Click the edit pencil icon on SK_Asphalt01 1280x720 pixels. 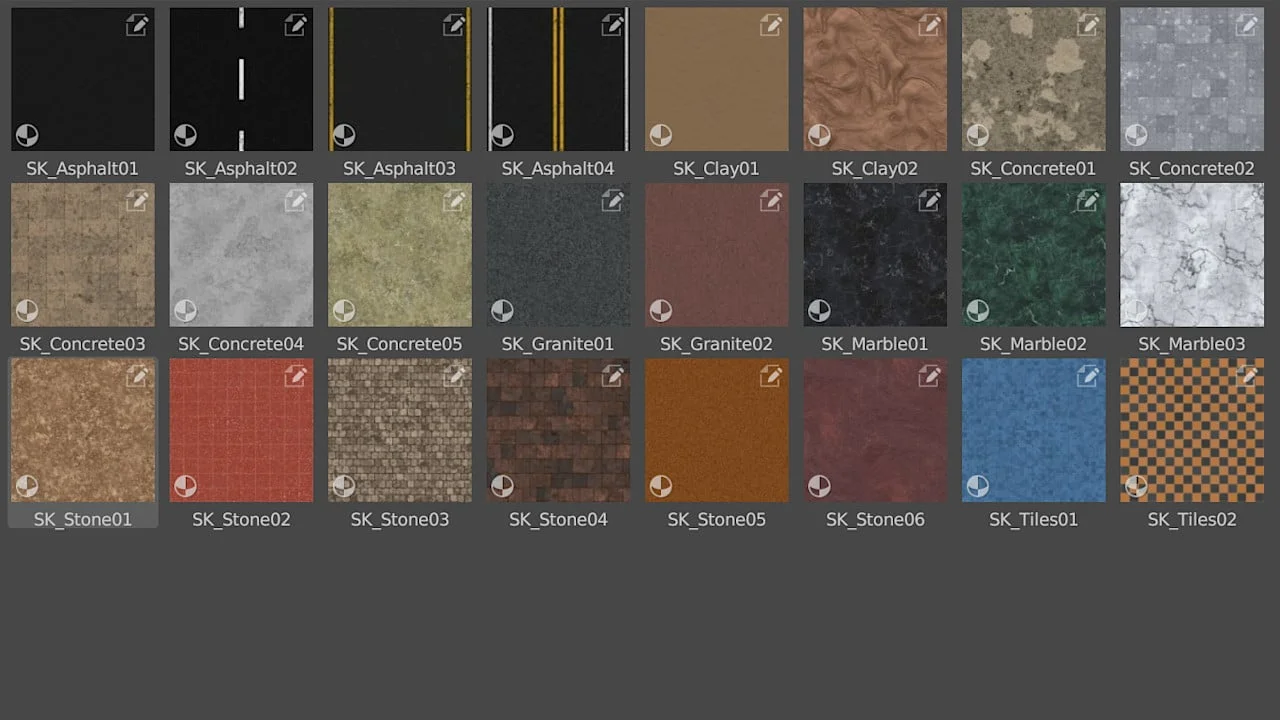point(138,24)
